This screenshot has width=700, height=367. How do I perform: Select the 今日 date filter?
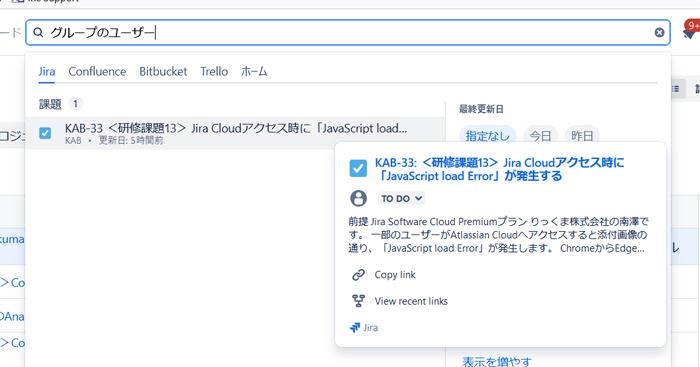540,136
